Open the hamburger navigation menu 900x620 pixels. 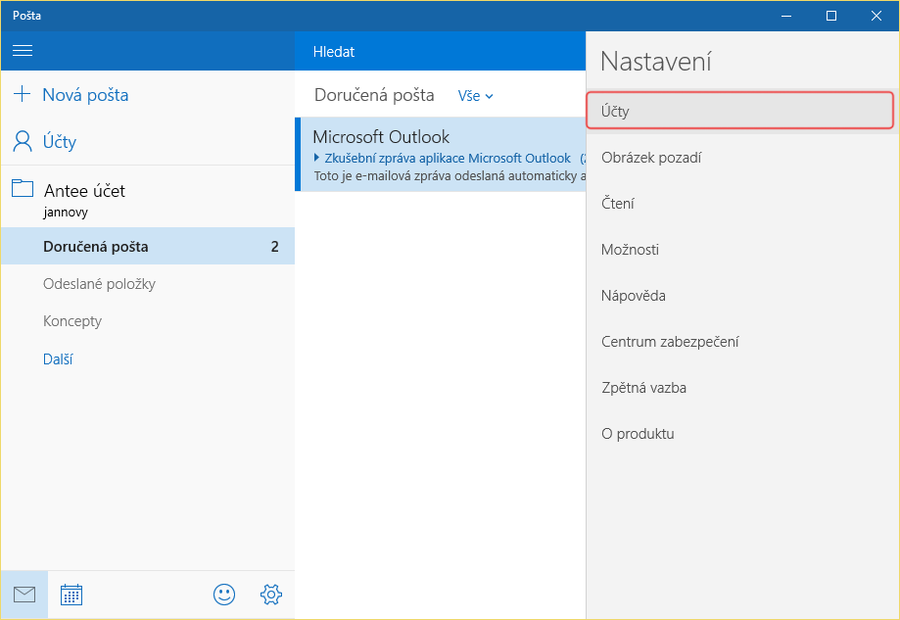(x=22, y=51)
